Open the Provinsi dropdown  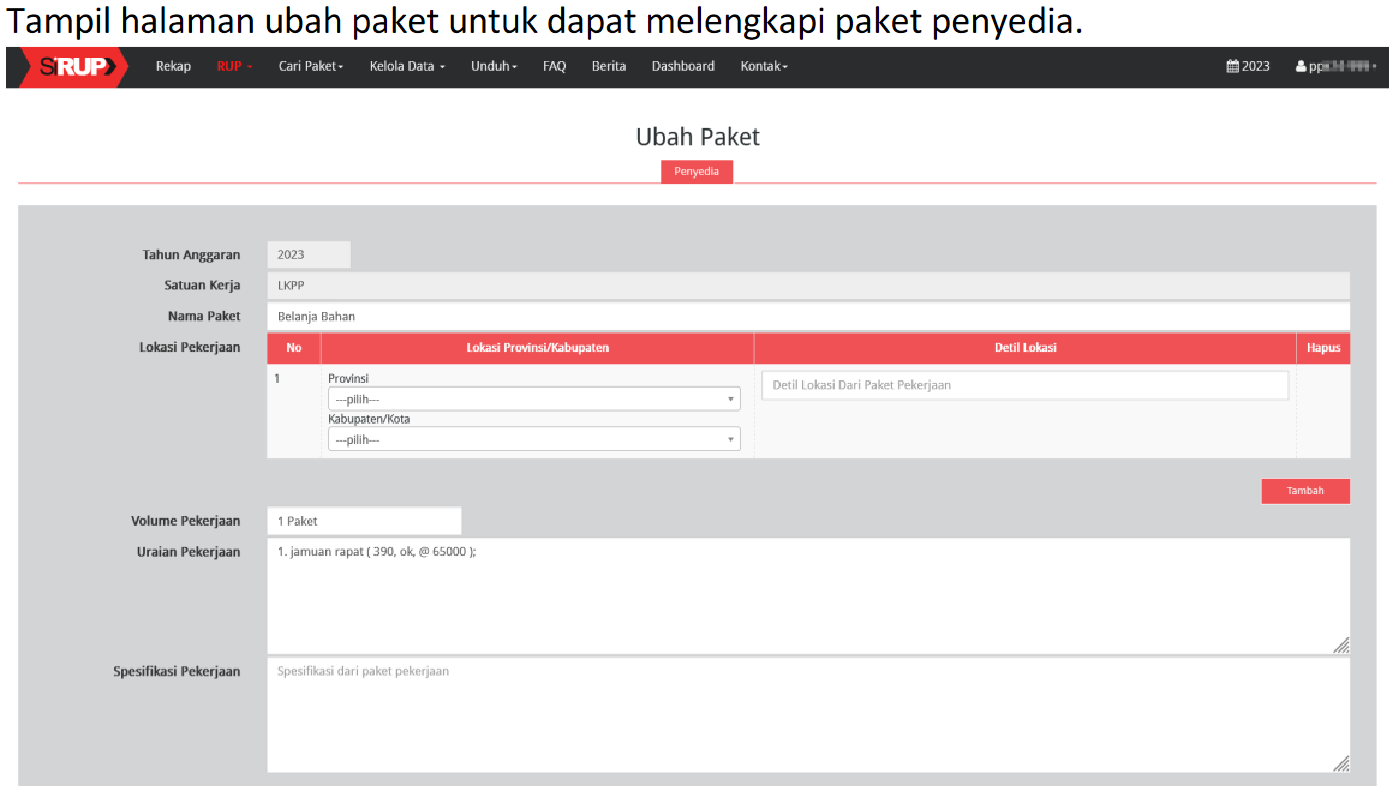[x=534, y=399]
